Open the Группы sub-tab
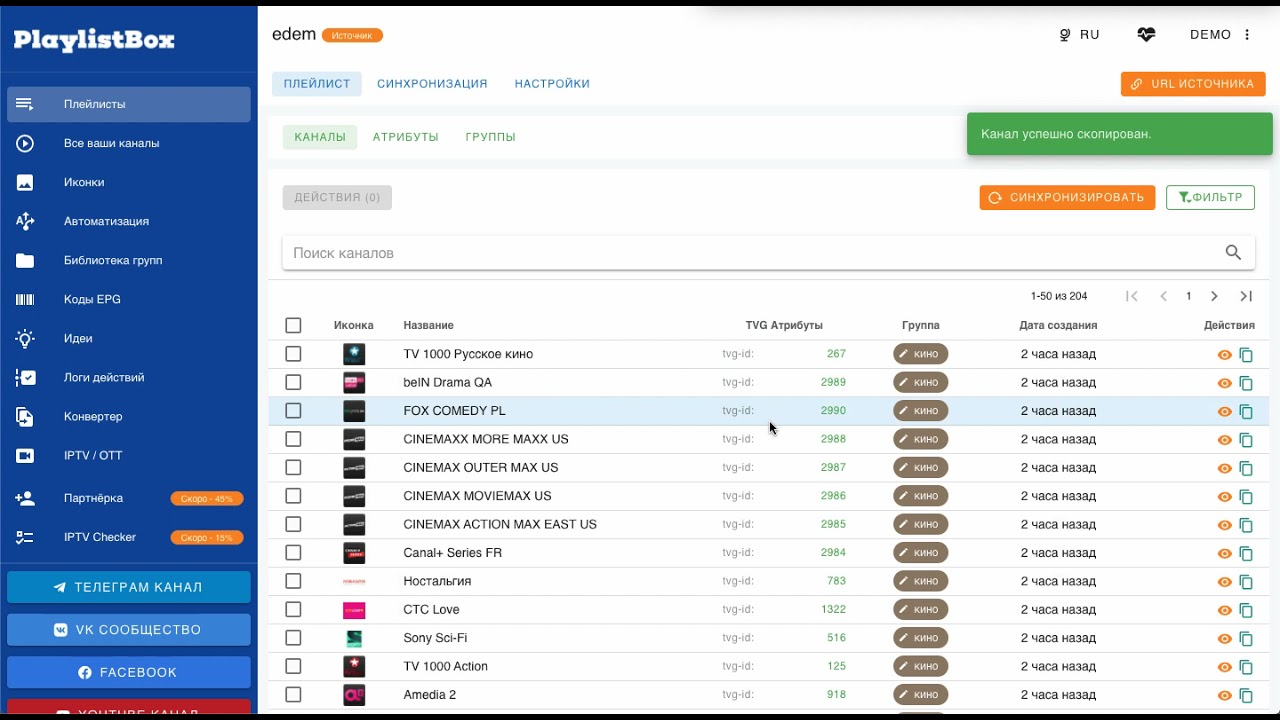This screenshot has width=1280, height=720. click(x=490, y=137)
